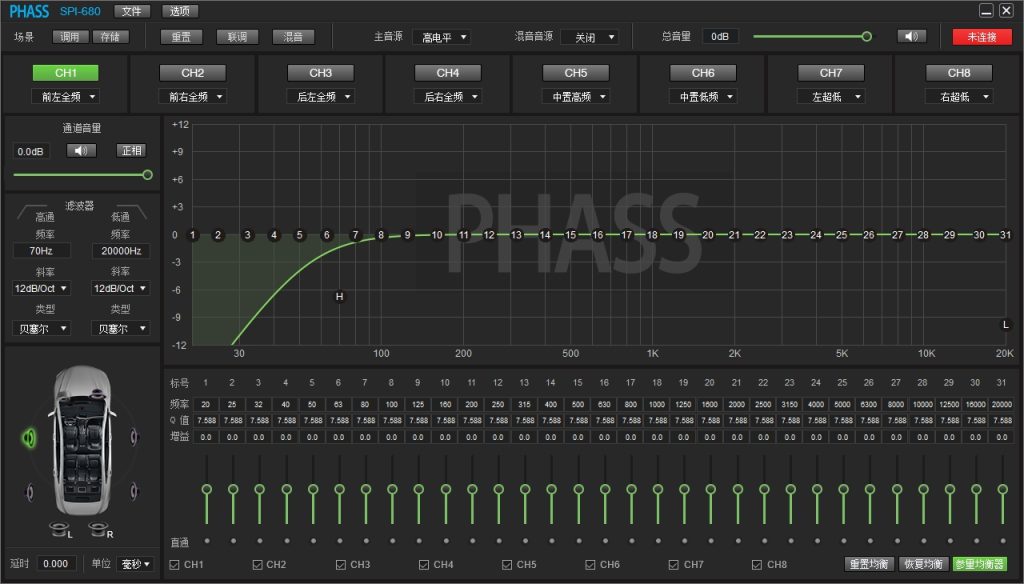Uncheck the CH1 checkbox at bottom
This screenshot has height=584, width=1024.
coord(174,565)
